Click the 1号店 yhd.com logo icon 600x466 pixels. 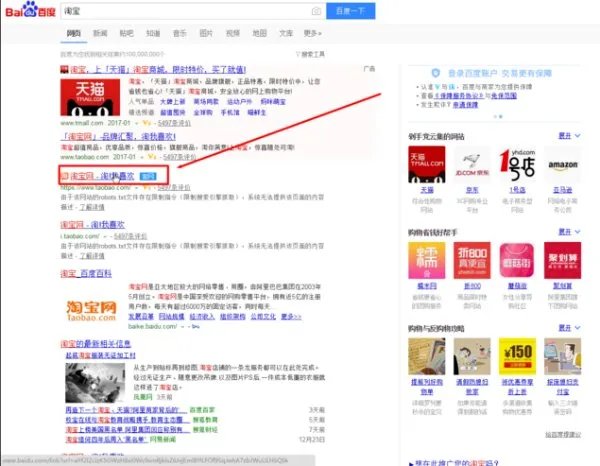tap(517, 165)
